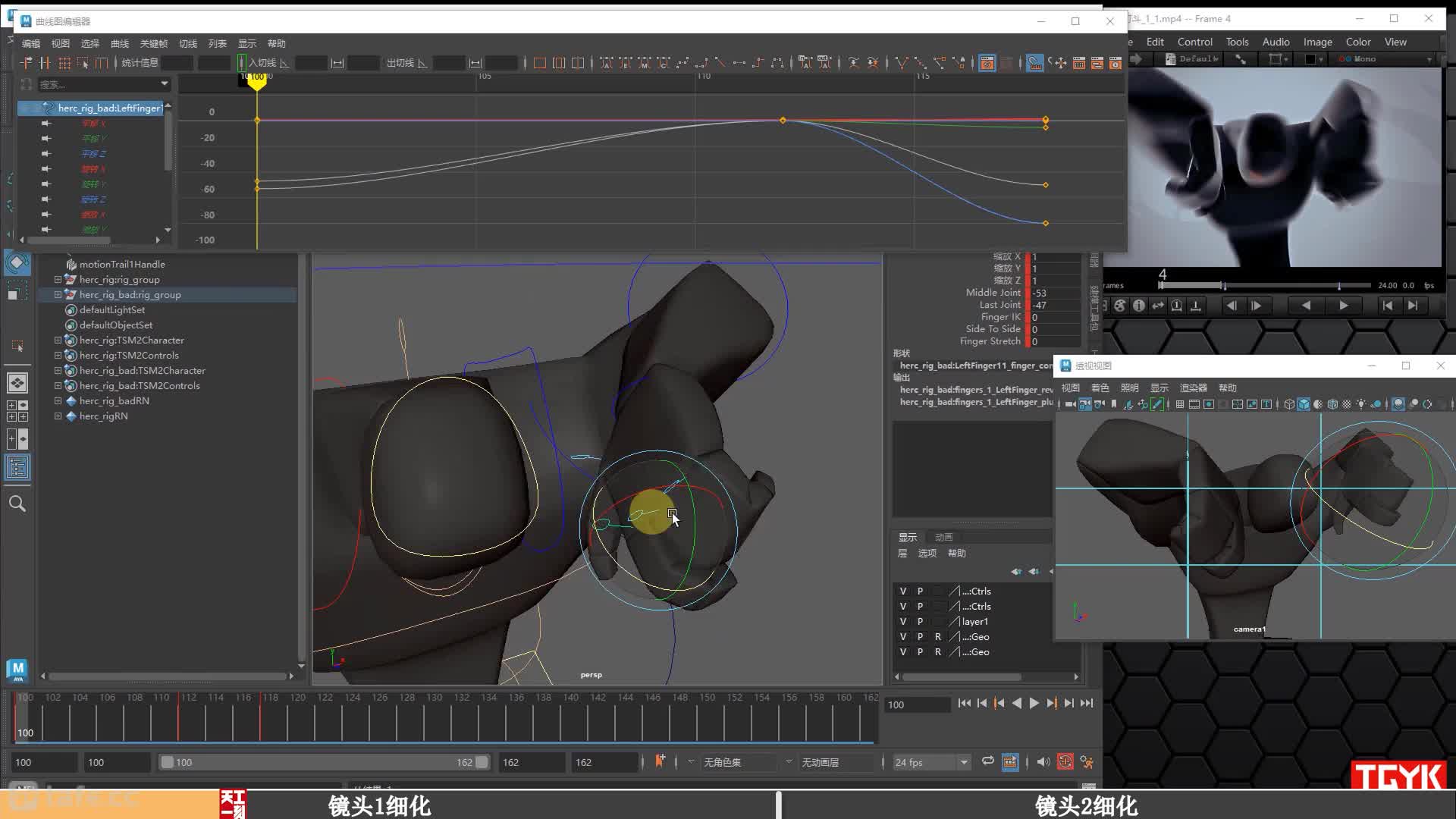This screenshot has height=819, width=1456.
Task: Click the frame playback range icon
Action: (559, 63)
